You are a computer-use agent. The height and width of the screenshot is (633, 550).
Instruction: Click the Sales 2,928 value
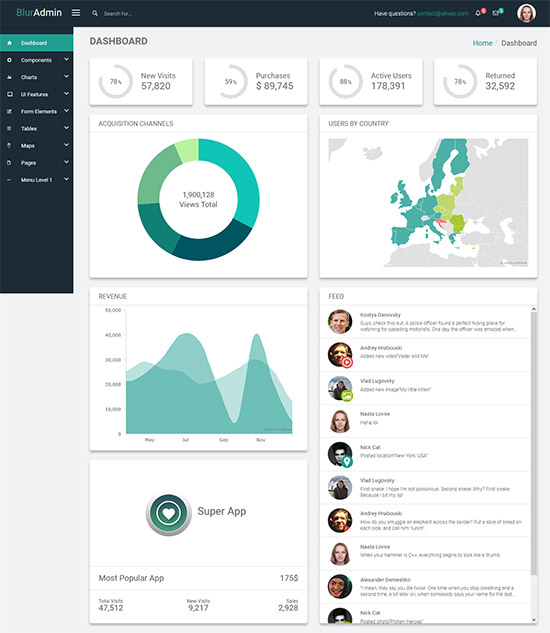point(288,608)
